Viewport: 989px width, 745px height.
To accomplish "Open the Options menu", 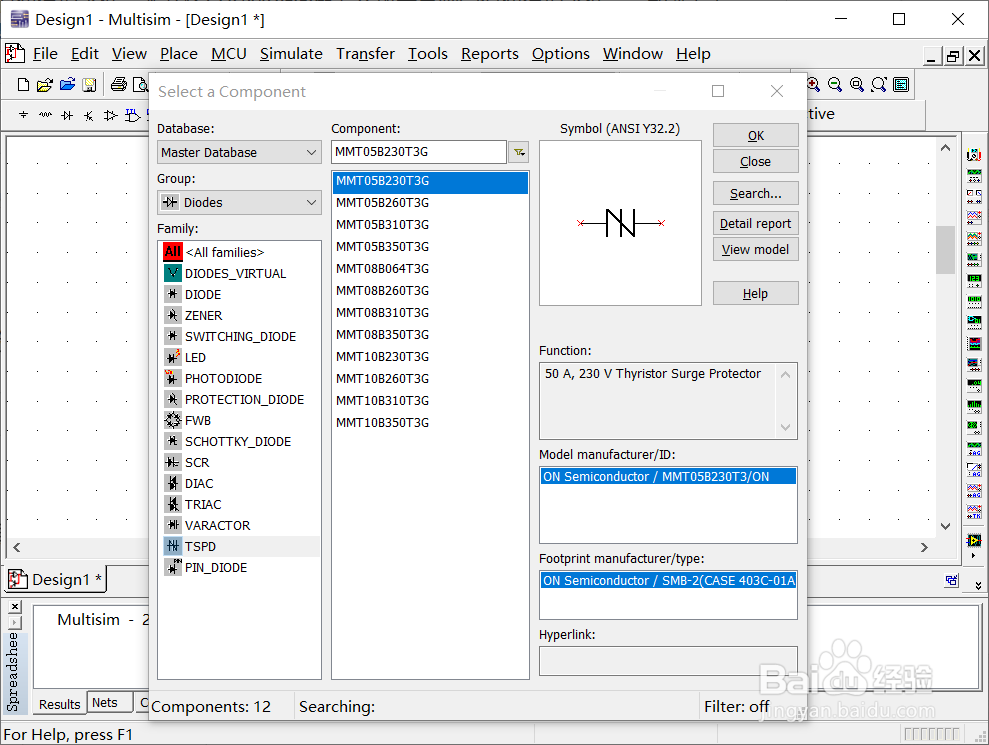I will tap(560, 54).
